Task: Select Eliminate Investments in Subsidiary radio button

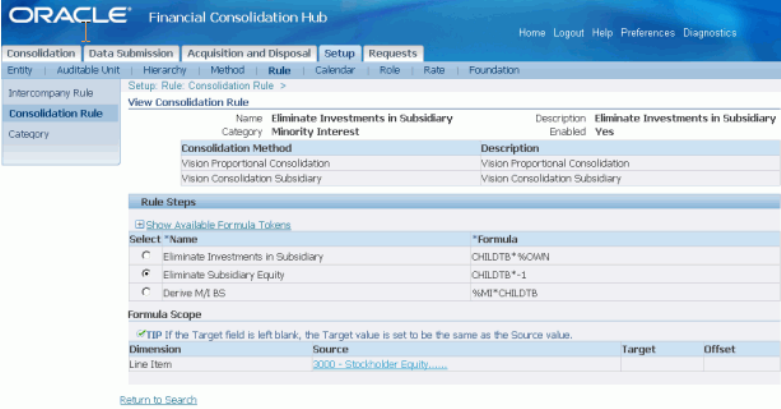Action: point(146,256)
